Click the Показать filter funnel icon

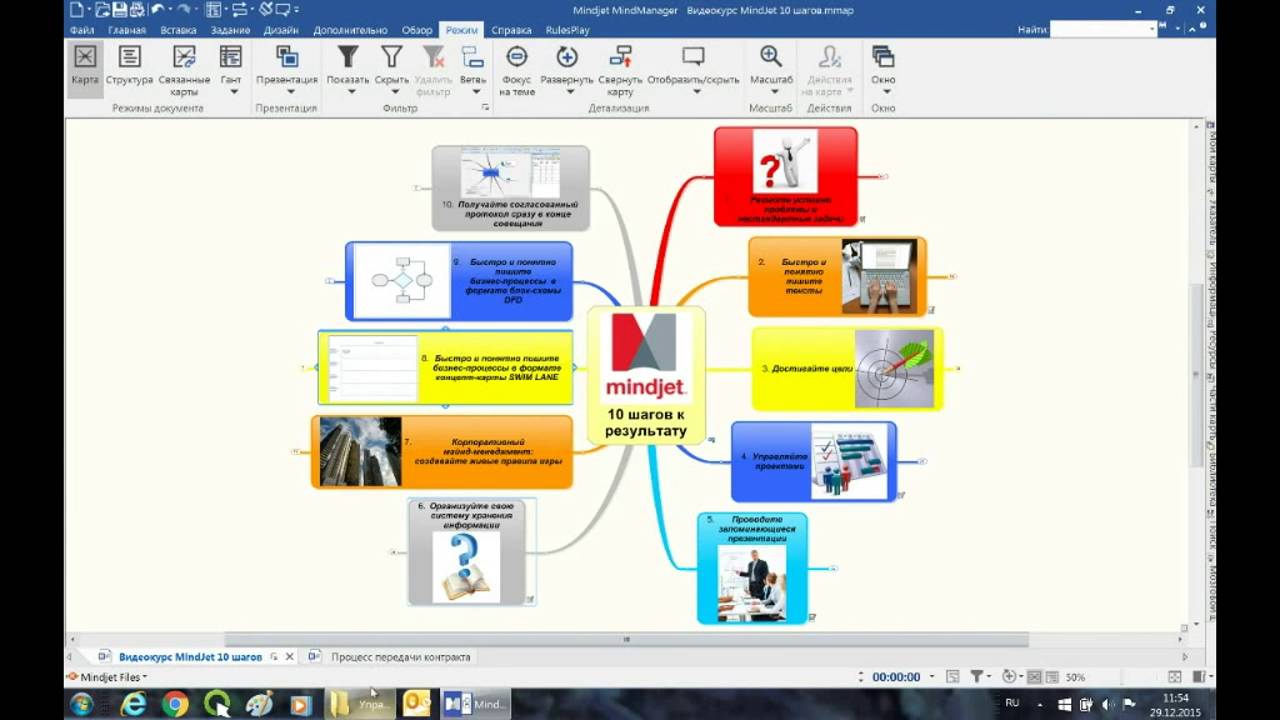pyautogui.click(x=347, y=56)
